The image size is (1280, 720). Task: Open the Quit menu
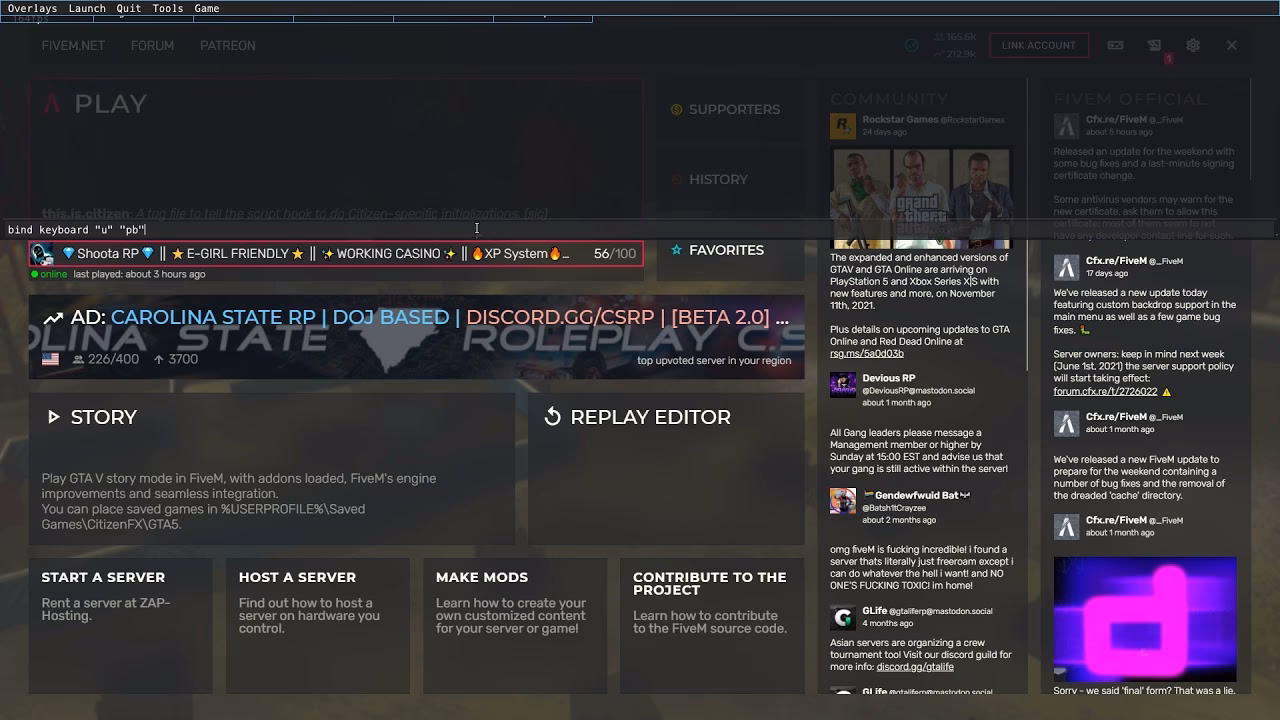click(x=129, y=8)
